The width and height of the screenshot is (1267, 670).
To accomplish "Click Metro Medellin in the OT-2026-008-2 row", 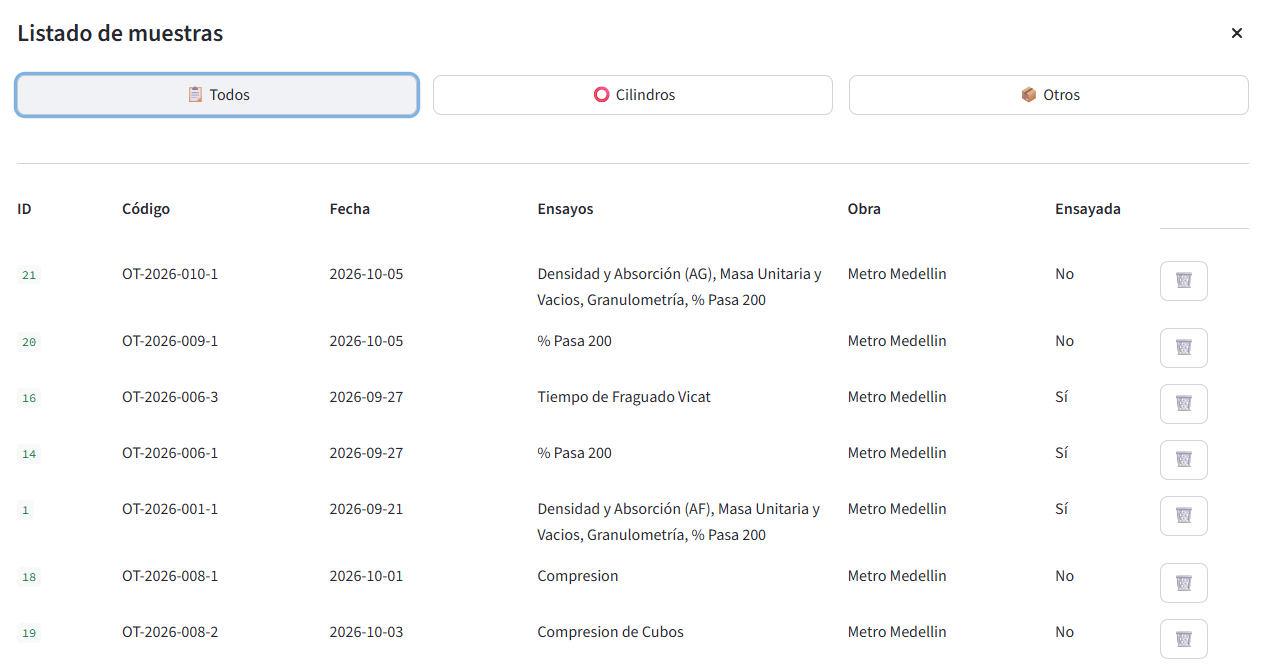I will (x=897, y=632).
